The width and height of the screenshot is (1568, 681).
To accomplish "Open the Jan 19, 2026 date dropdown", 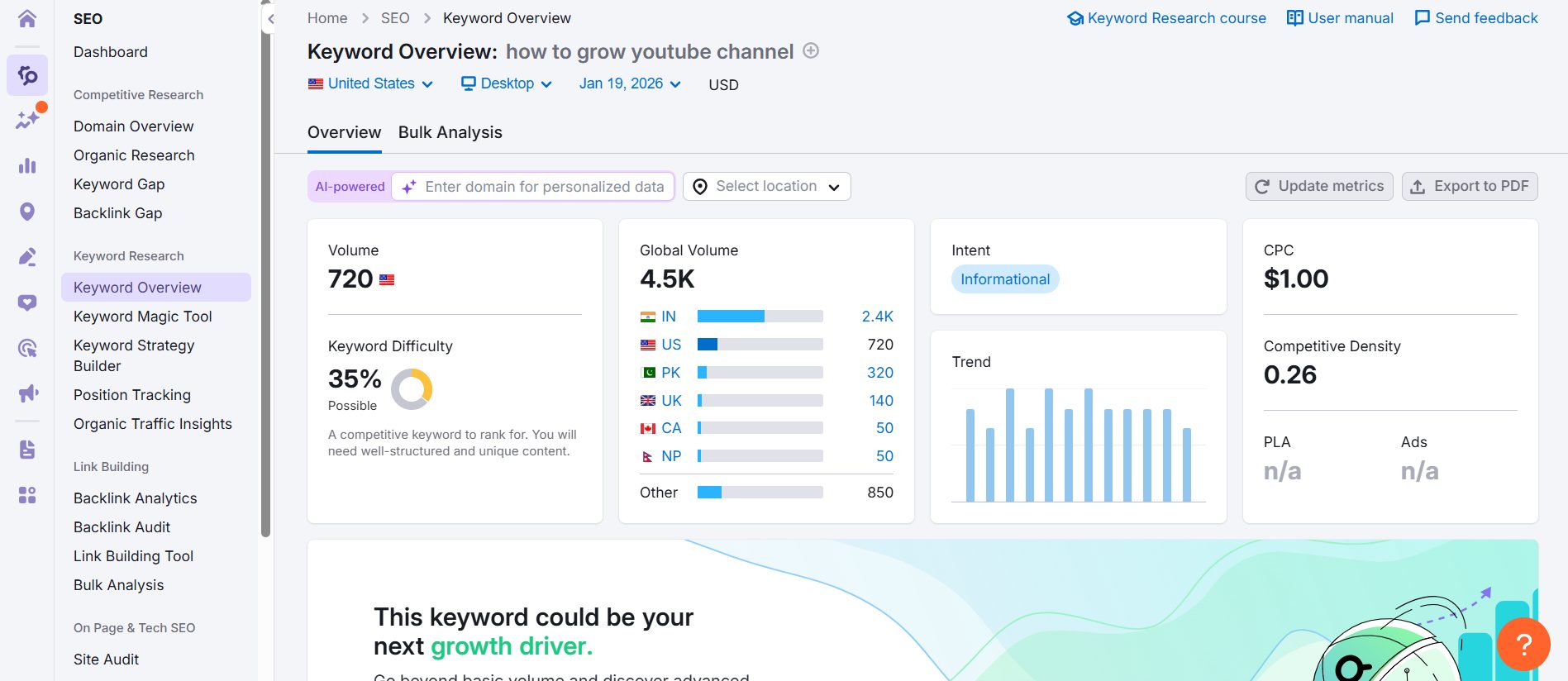I will click(630, 83).
